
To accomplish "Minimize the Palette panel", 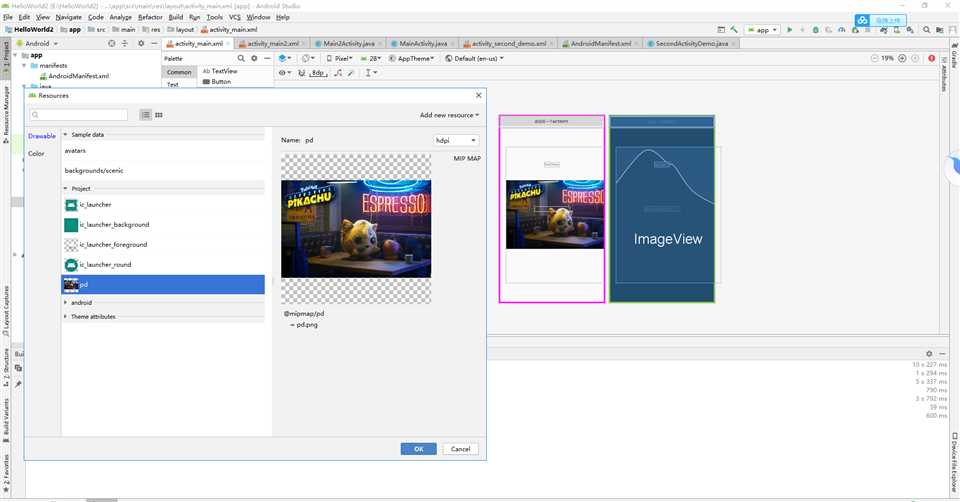I will point(267,58).
